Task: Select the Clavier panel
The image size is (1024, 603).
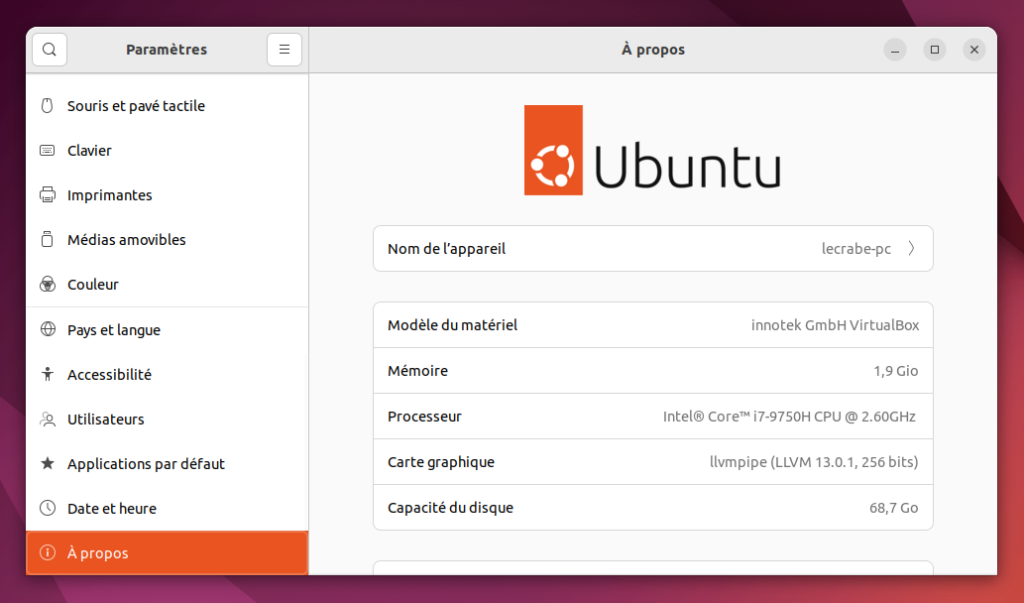Action: [x=167, y=150]
